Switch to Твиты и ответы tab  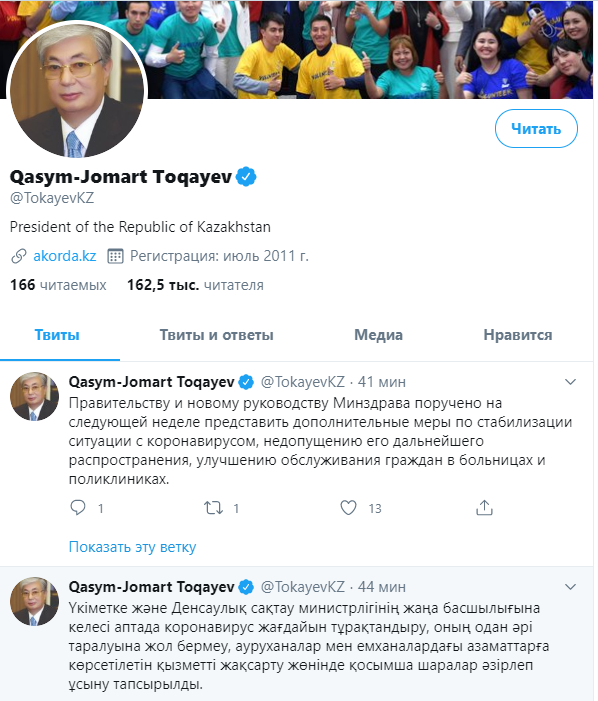point(216,335)
